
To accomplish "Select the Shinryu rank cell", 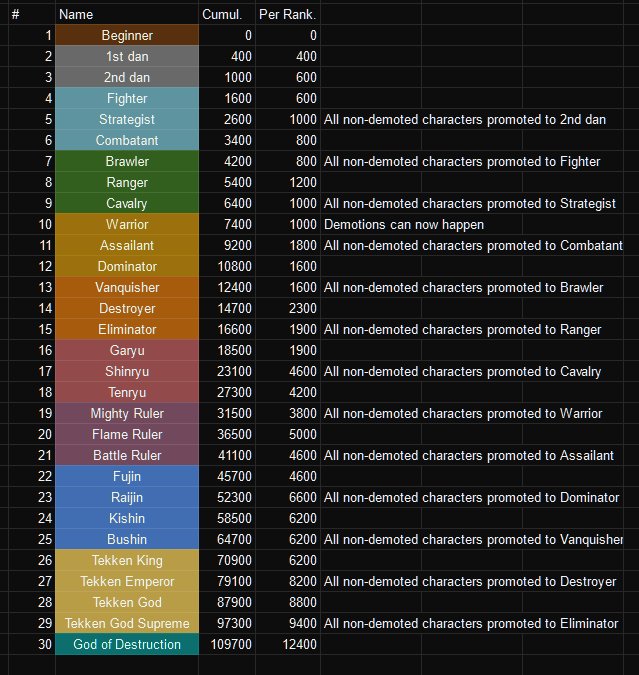I will [127, 372].
